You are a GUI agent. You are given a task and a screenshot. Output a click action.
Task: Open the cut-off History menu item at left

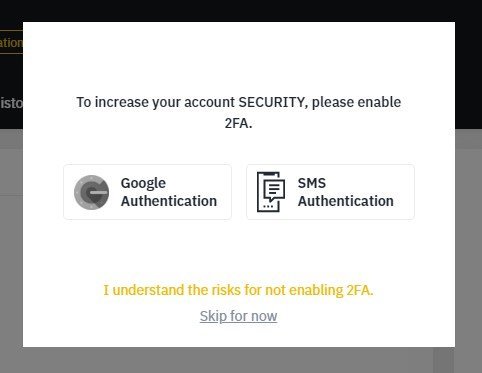point(11,103)
